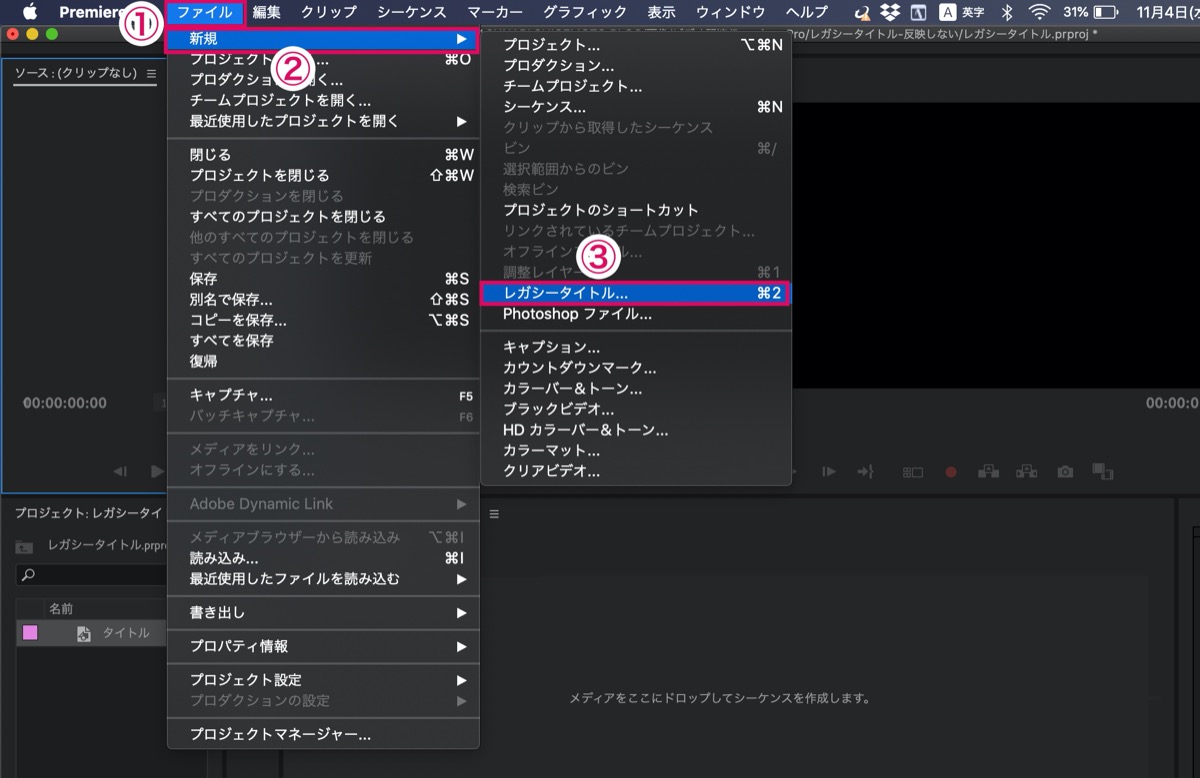The height and width of the screenshot is (778, 1200).
Task: Click the pink label swatch beside タイトル
Action: 30,632
